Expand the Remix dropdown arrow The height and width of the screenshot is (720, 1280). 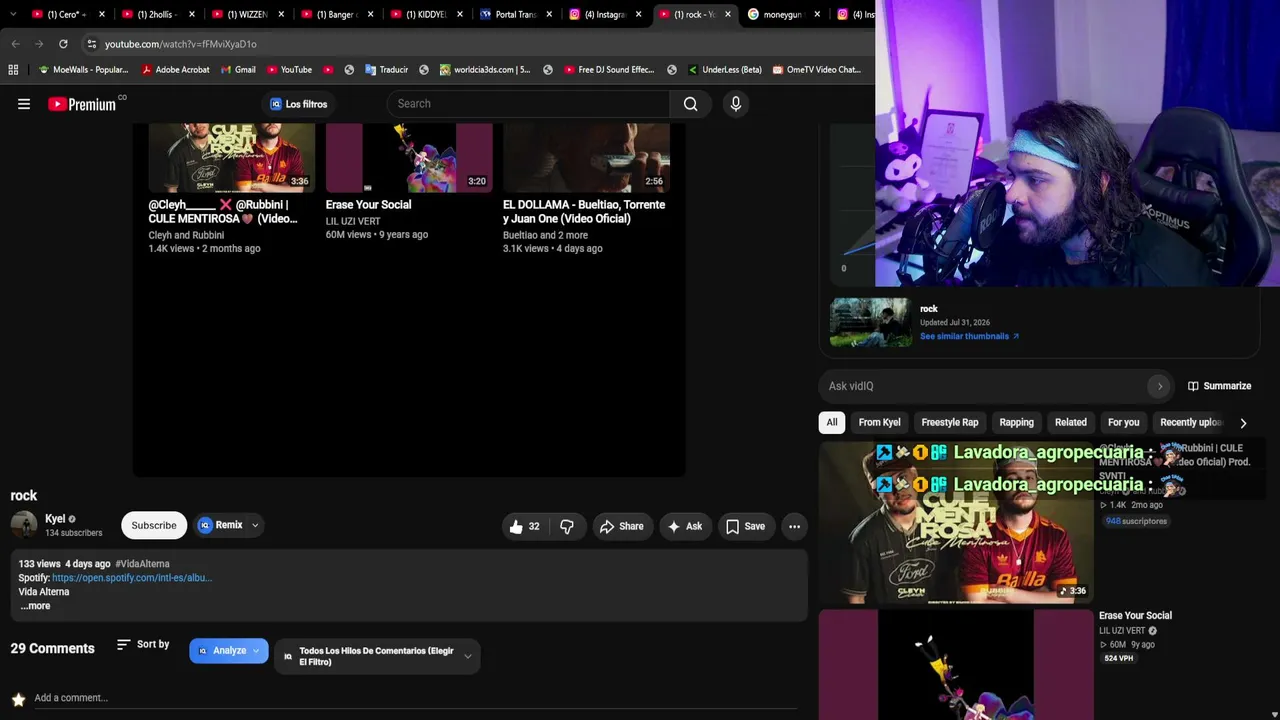(255, 525)
